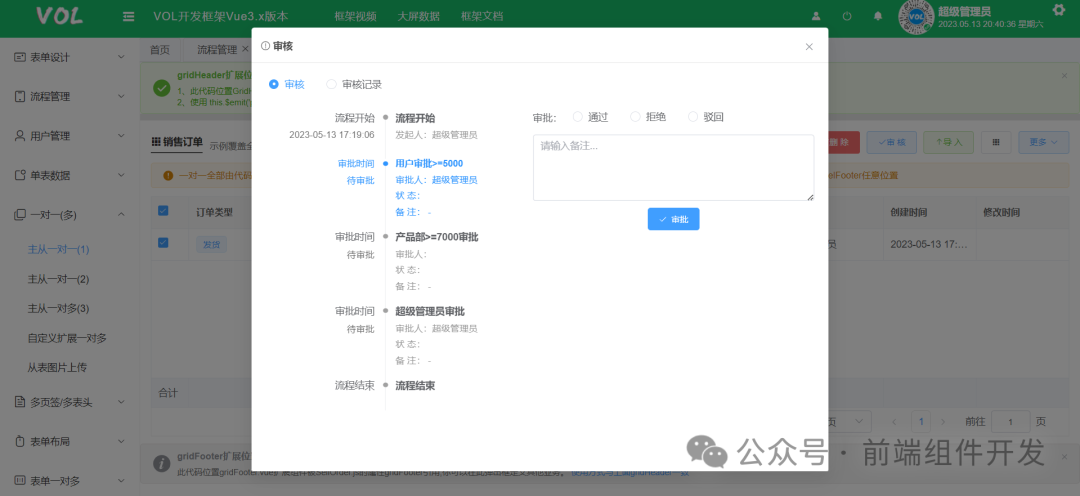Open 框架视频 top menu
The height and width of the screenshot is (496, 1080).
(355, 17)
